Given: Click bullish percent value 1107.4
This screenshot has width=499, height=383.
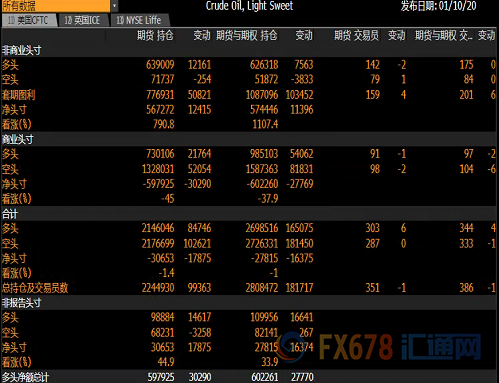Looking at the screenshot, I should (x=265, y=124).
